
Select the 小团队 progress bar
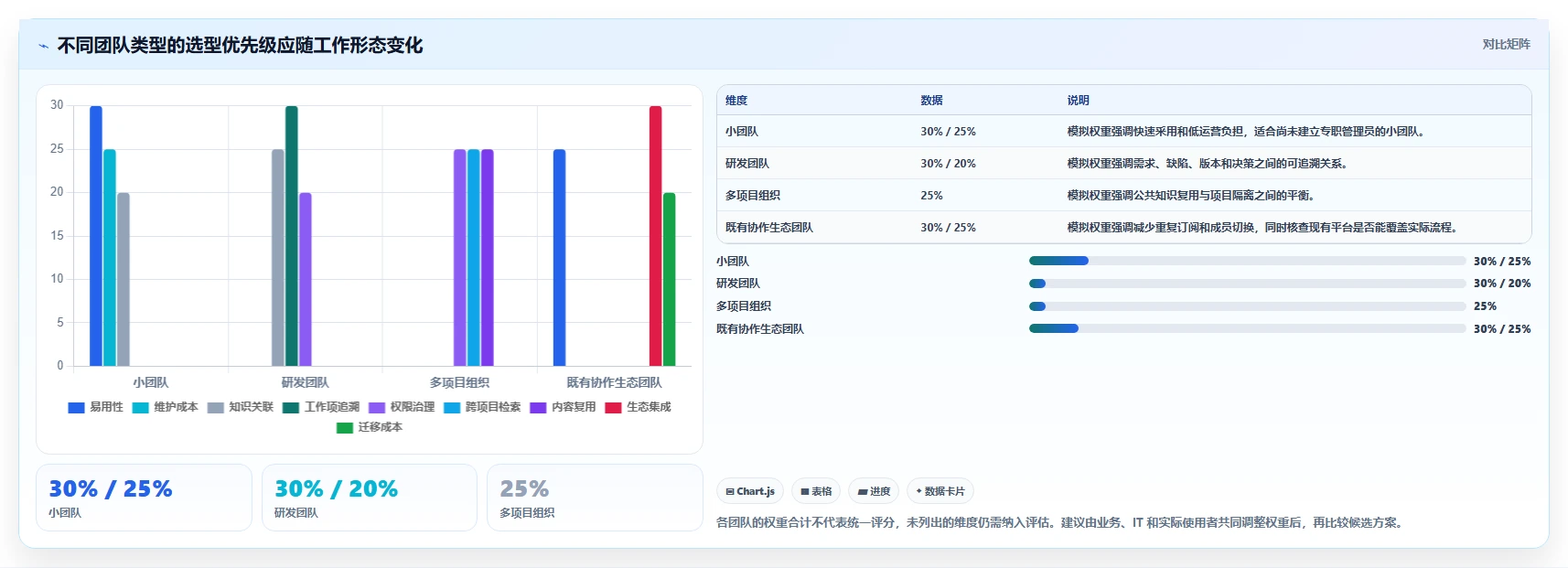pyautogui.click(x=1247, y=261)
